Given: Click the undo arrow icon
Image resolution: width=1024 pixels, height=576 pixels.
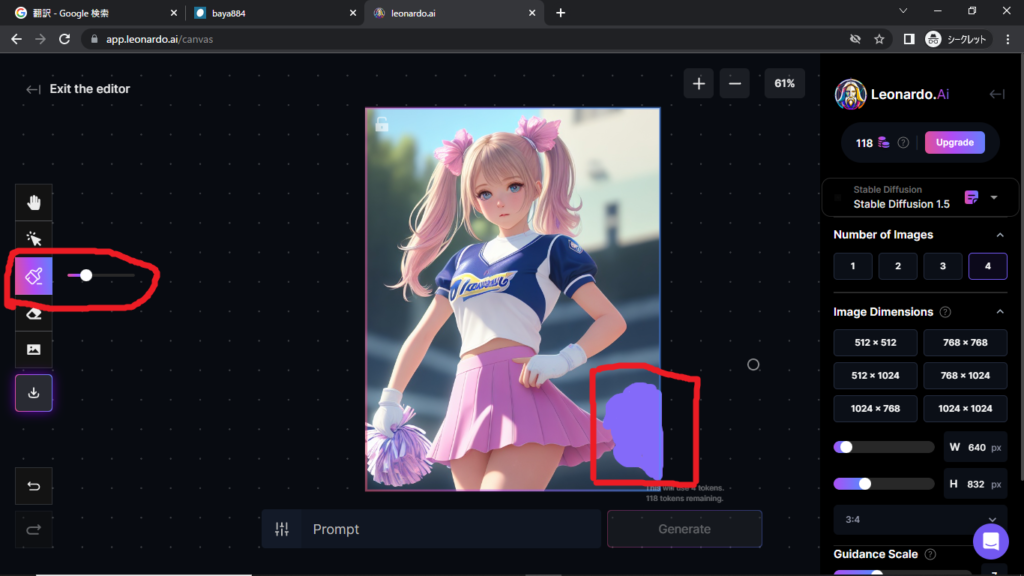Looking at the screenshot, I should pyautogui.click(x=34, y=487).
